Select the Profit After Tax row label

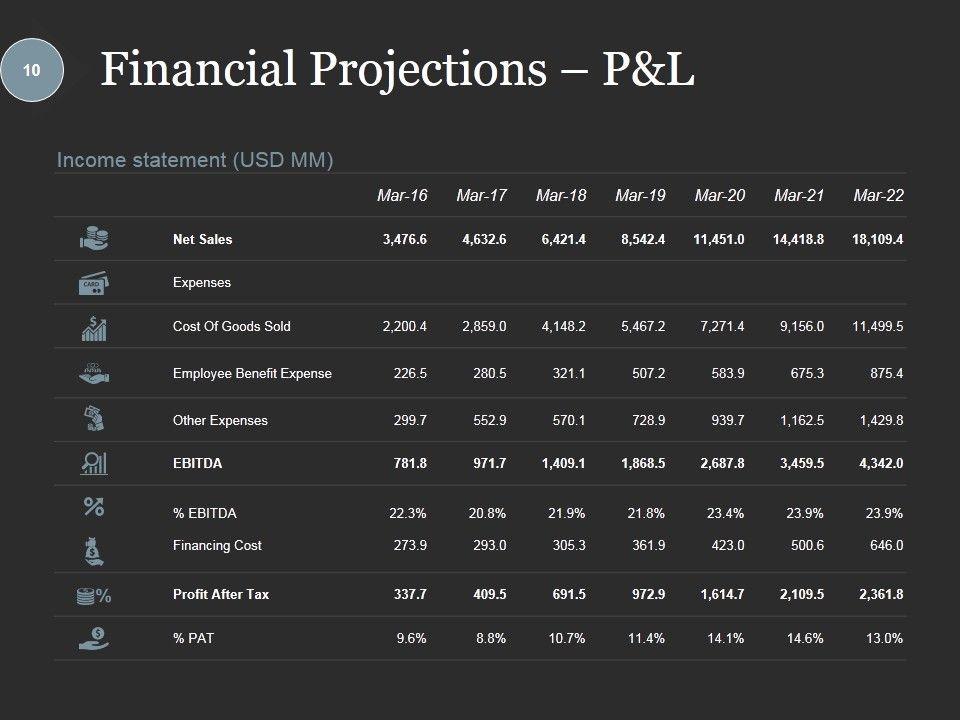point(220,595)
